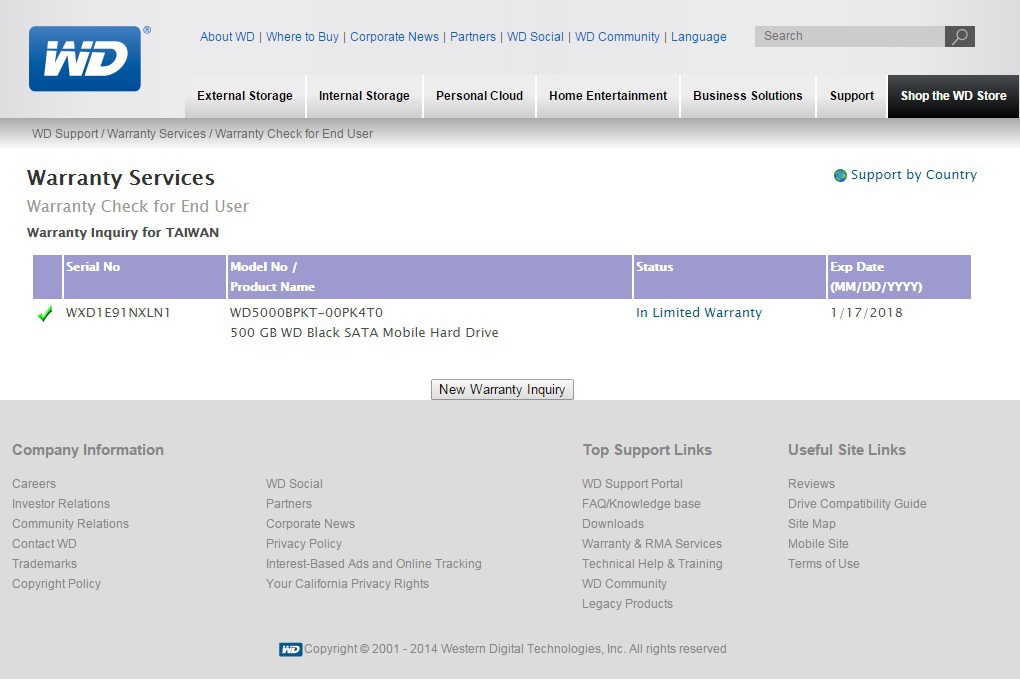This screenshot has width=1020, height=682.
Task: Open the Site Map link
Action: [812, 524]
